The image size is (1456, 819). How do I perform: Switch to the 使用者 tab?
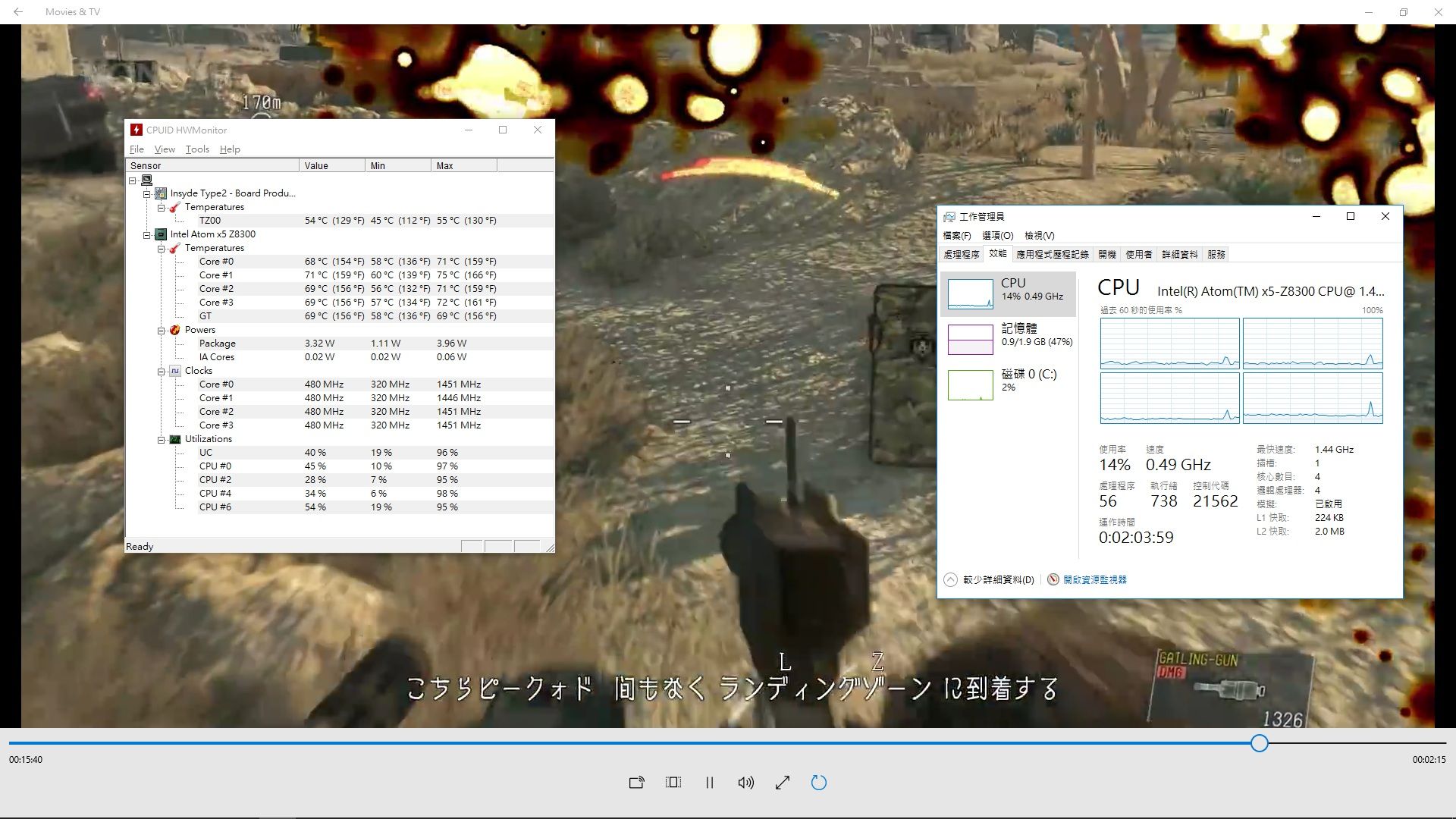tap(1139, 255)
